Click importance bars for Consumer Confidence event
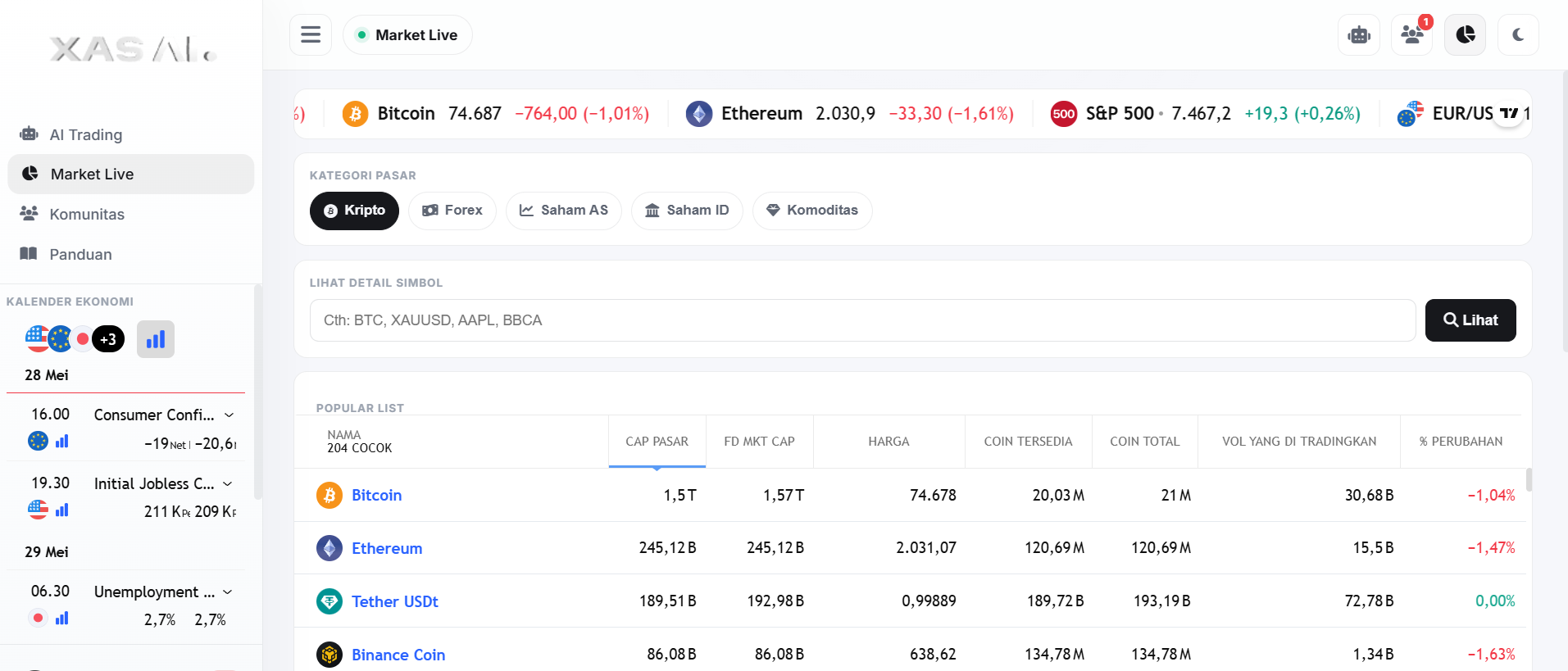1568x671 pixels. (x=62, y=441)
